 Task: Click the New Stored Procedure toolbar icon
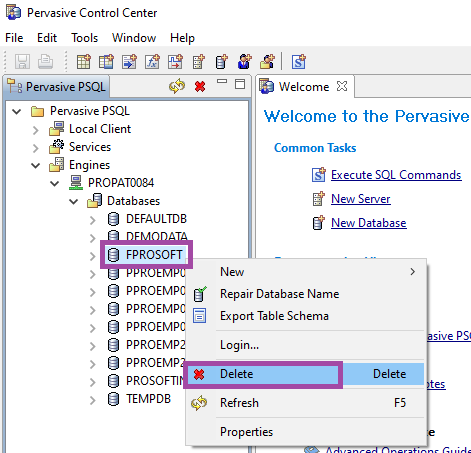pyautogui.click(x=129, y=62)
